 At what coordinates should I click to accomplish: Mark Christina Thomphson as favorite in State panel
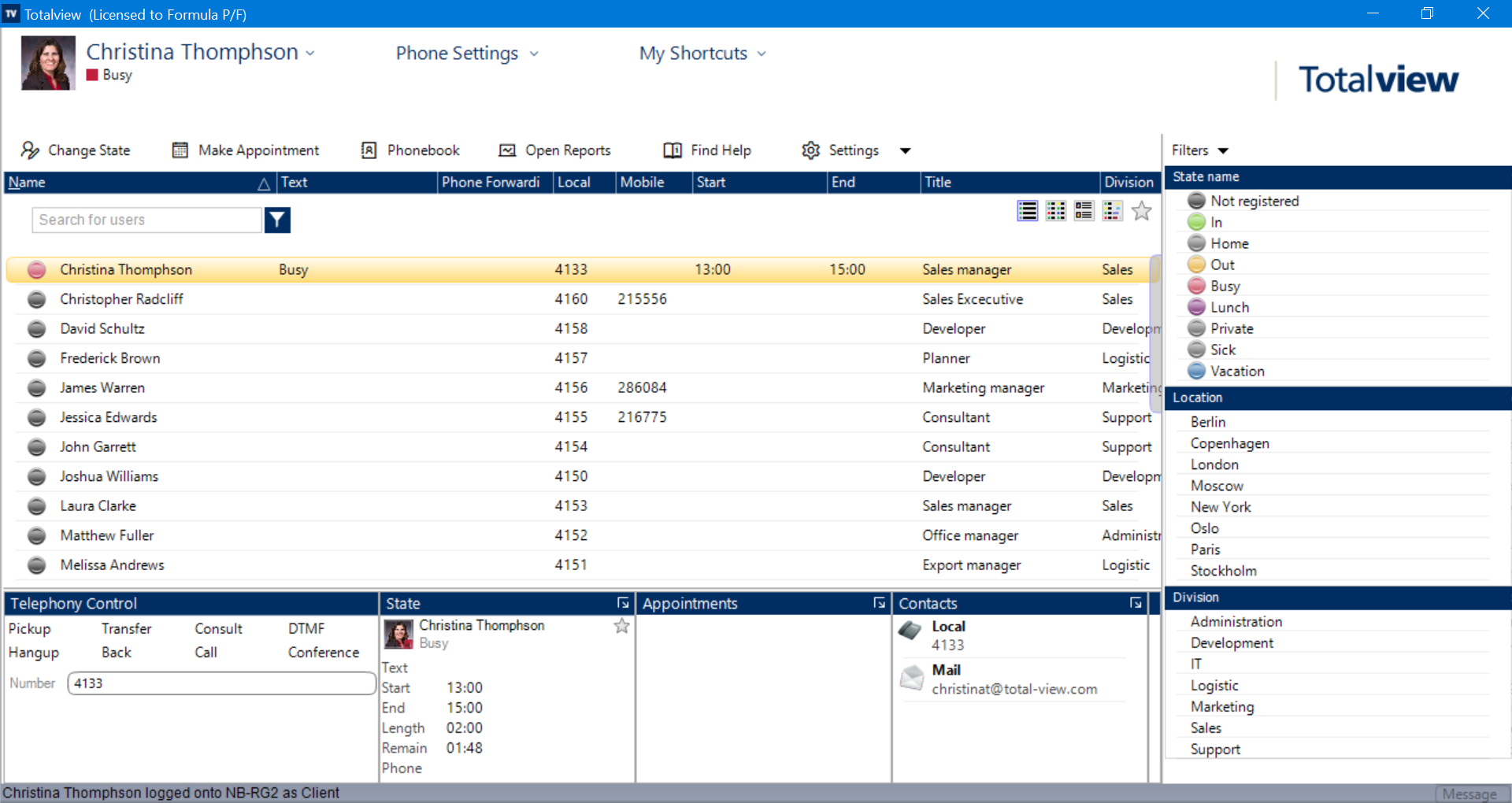(x=622, y=626)
